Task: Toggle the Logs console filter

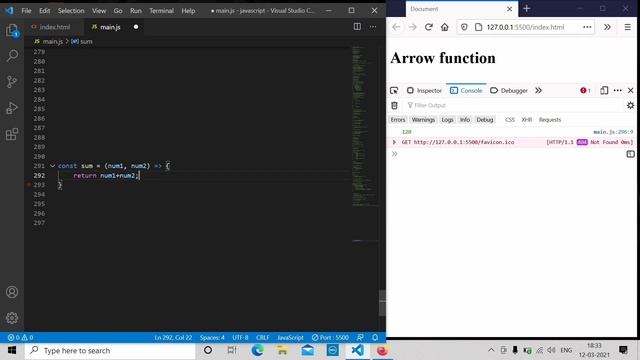Action: [447, 120]
